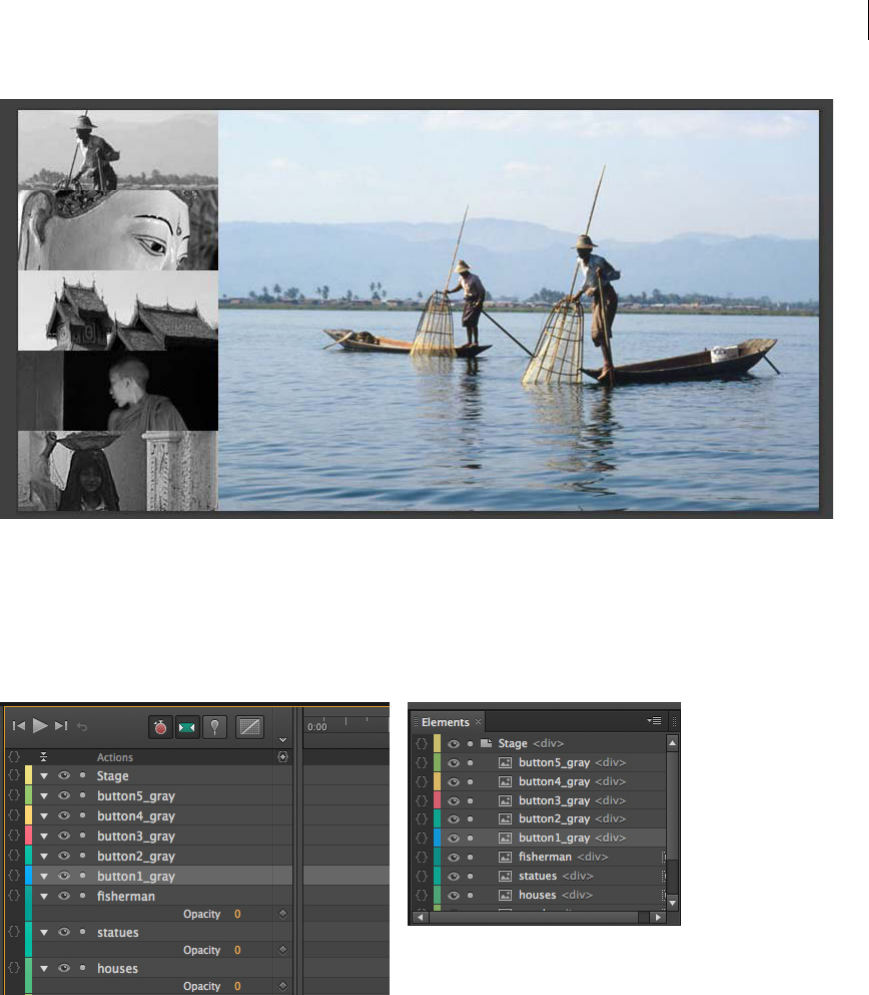Open actions for fisherman in Timeline
The height and width of the screenshot is (995, 869).
[14, 895]
